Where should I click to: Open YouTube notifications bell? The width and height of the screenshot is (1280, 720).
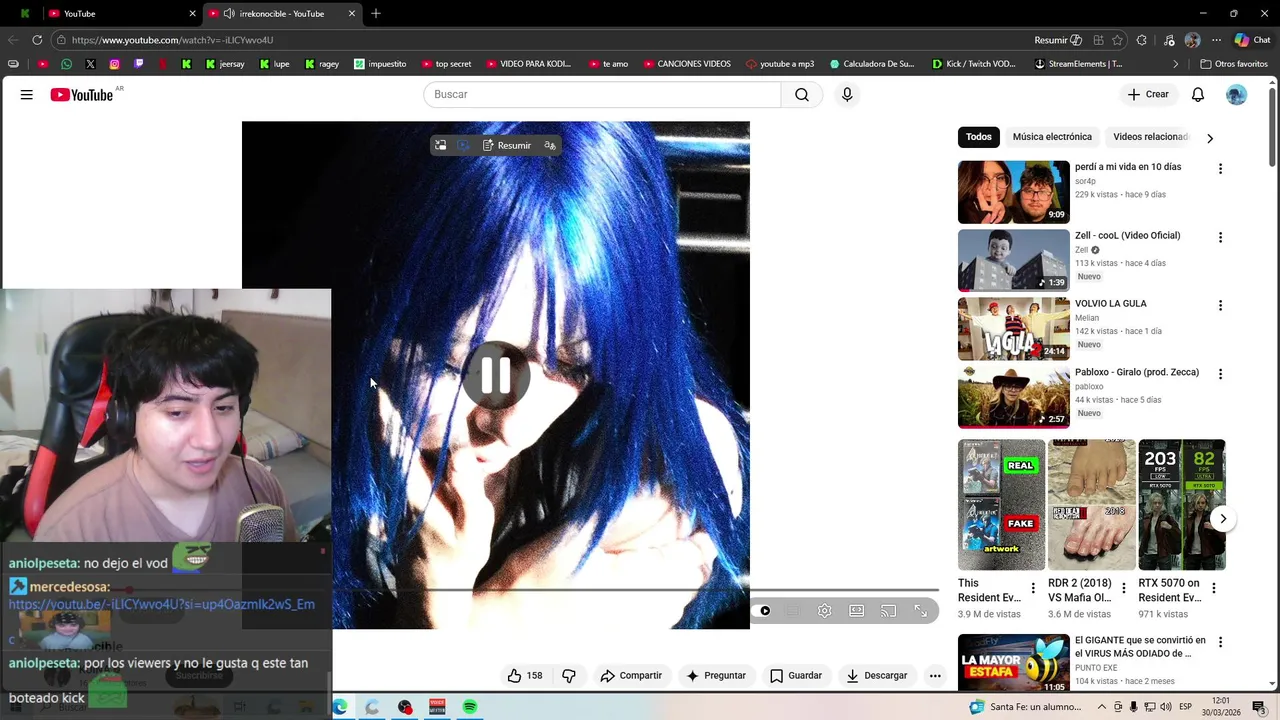pyautogui.click(x=1198, y=95)
